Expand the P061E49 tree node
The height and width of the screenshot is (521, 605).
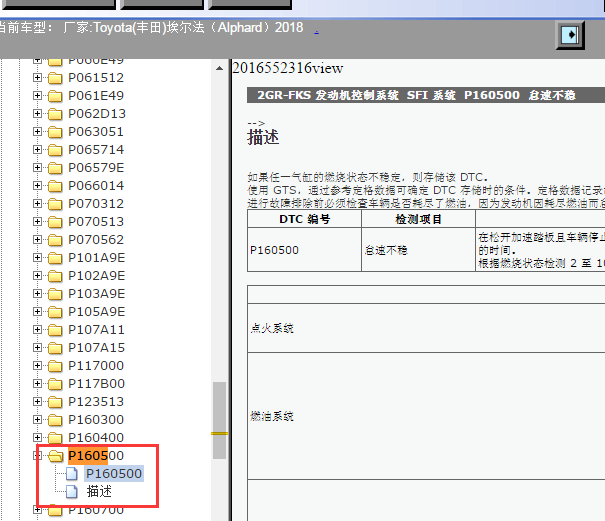click(x=37, y=95)
